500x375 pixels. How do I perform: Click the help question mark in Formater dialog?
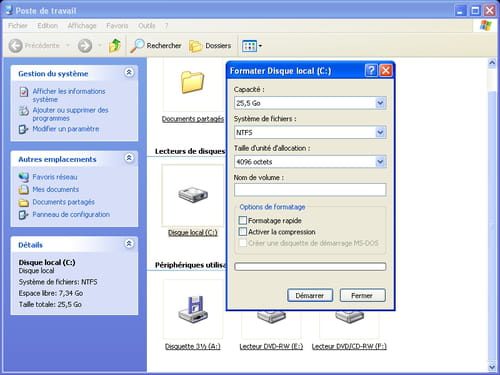tap(371, 70)
